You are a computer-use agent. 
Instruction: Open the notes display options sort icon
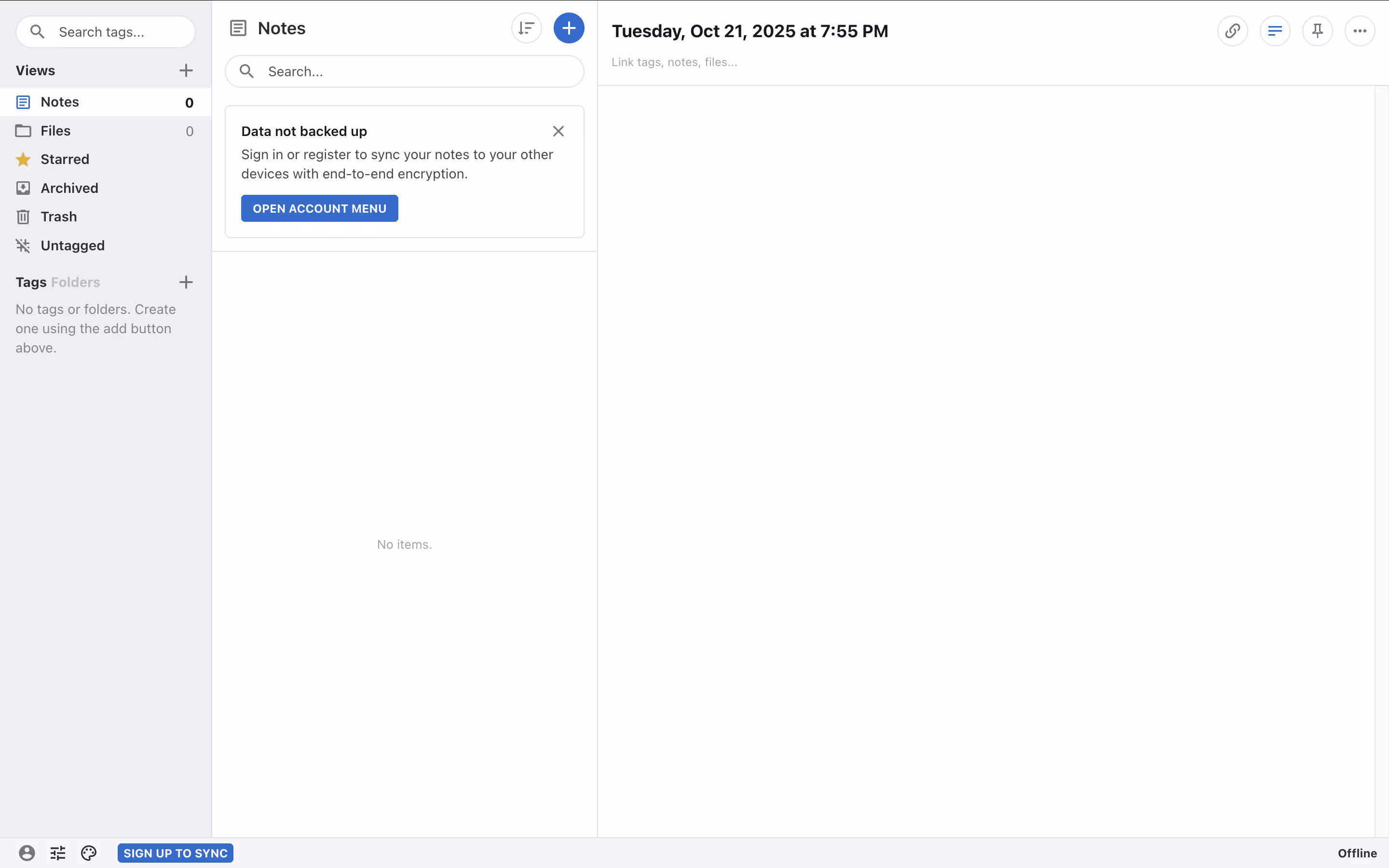coord(526,28)
